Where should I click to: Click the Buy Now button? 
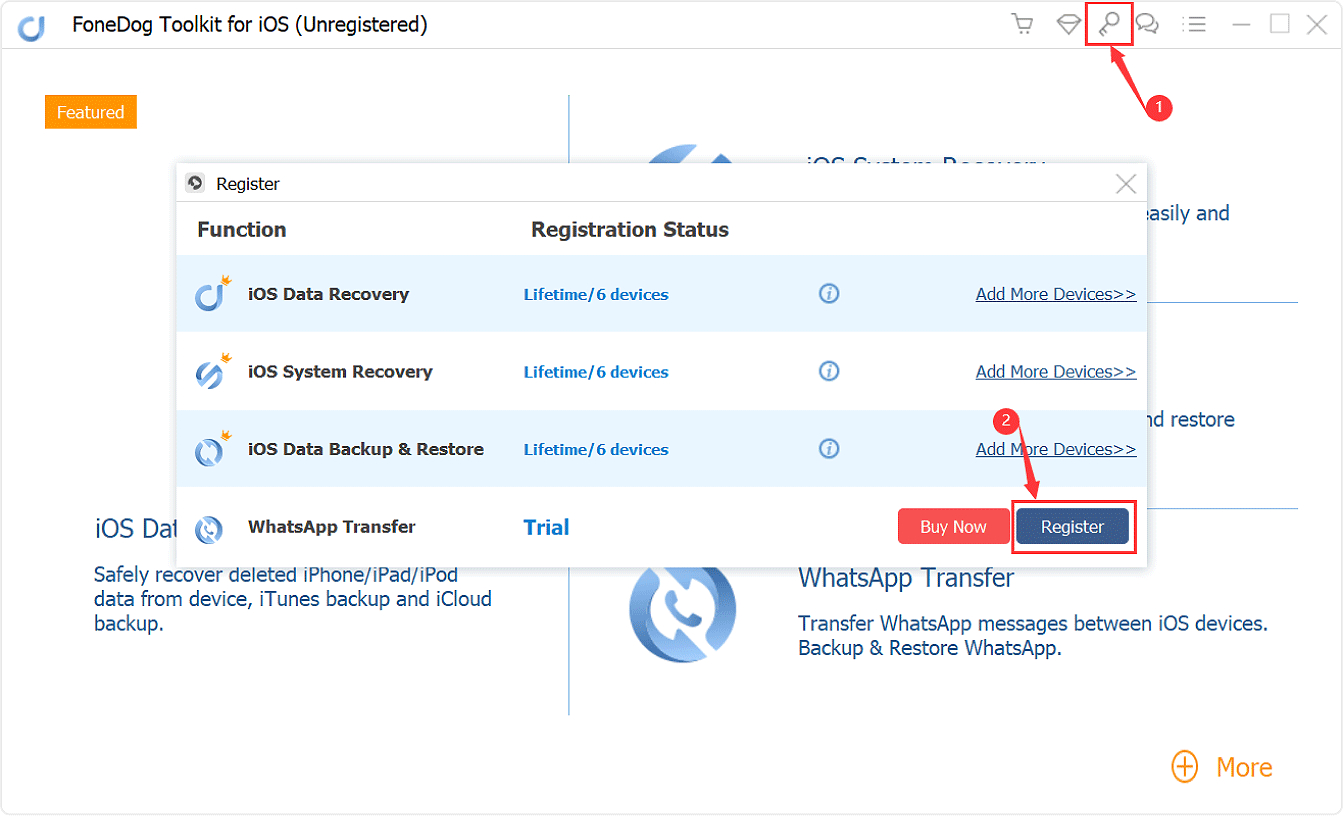pos(953,527)
